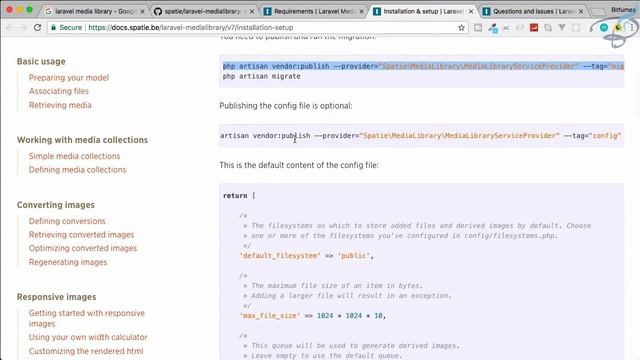This screenshot has width=640, height=360.
Task: Close the Questions and issues tab
Action: [x=581, y=11]
